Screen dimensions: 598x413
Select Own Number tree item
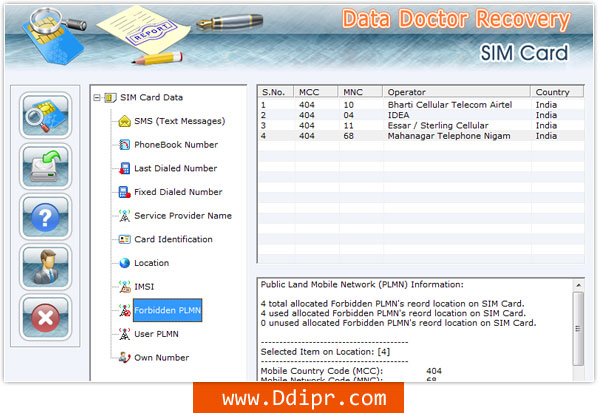click(162, 358)
